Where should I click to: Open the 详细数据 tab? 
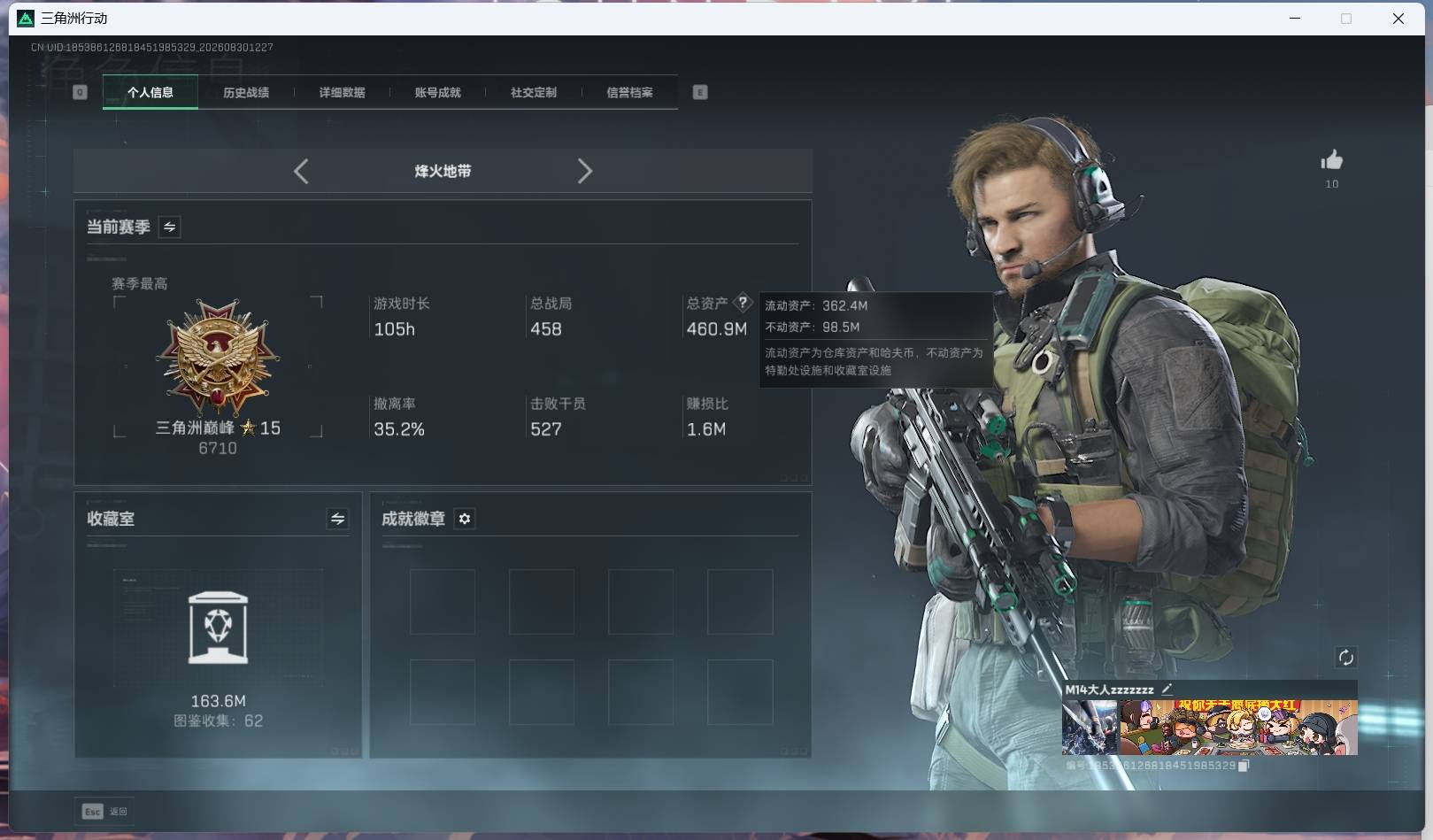tap(342, 92)
